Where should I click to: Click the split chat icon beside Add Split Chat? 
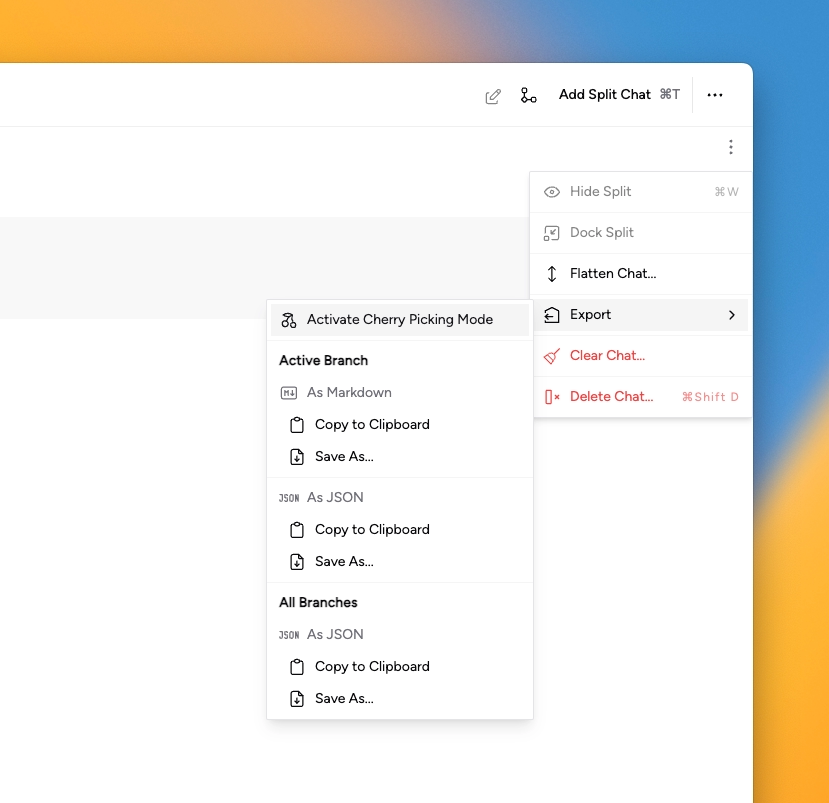[528, 95]
